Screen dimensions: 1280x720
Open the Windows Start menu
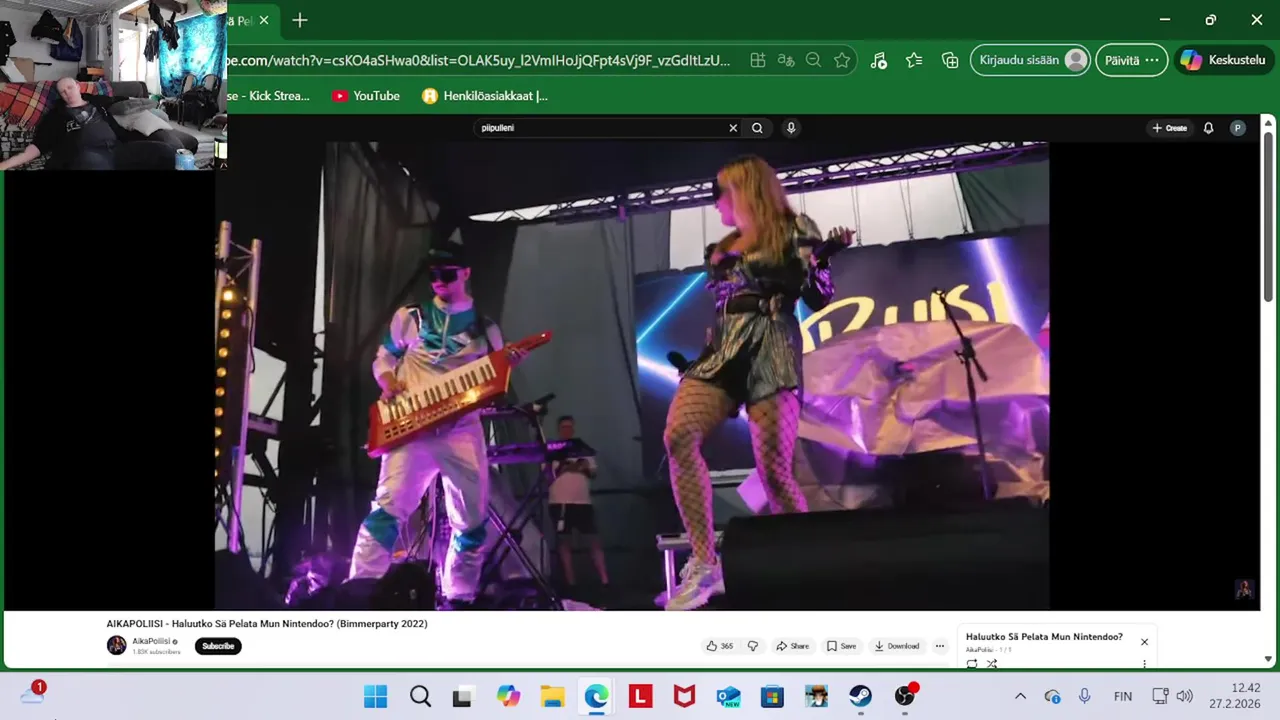376,697
